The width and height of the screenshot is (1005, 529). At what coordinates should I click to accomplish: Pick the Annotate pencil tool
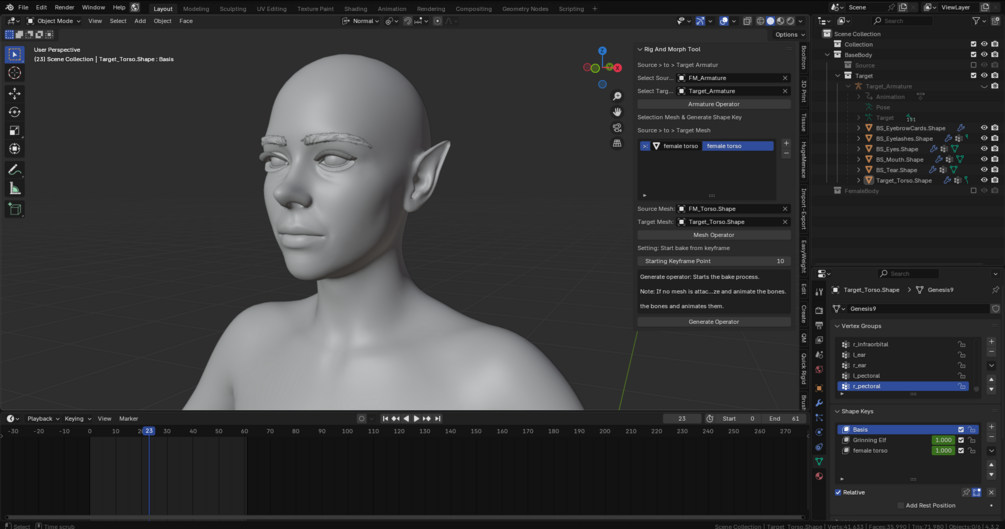click(x=15, y=170)
